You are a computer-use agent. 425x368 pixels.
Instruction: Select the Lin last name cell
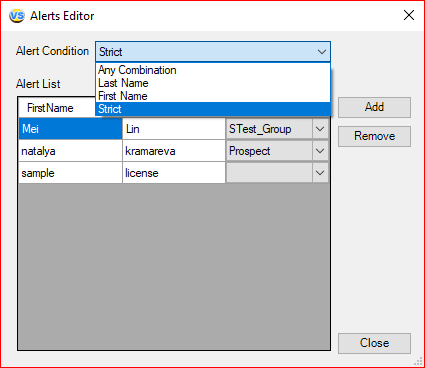click(174, 129)
